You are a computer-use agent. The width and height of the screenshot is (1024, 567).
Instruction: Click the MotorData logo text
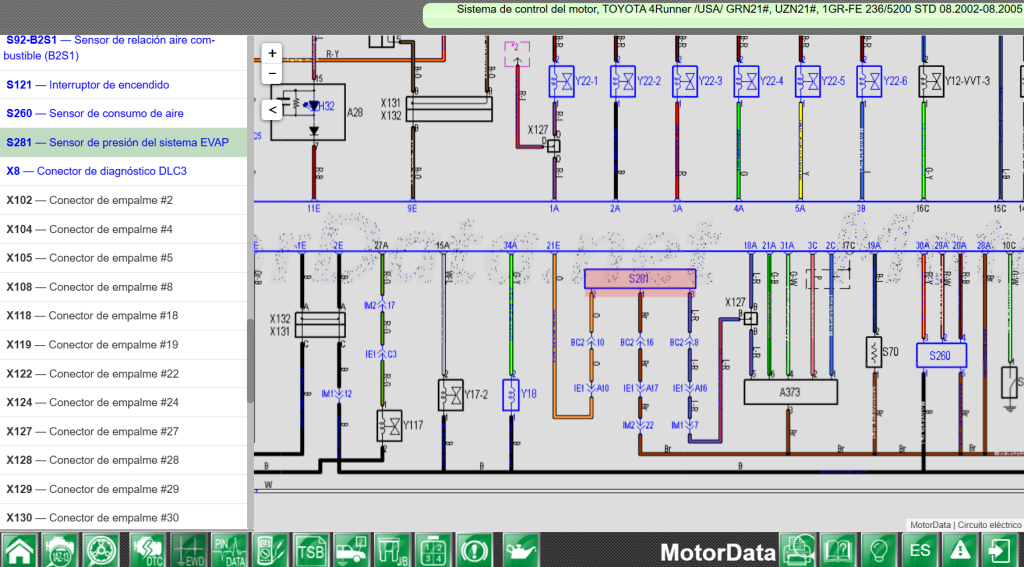tap(718, 552)
